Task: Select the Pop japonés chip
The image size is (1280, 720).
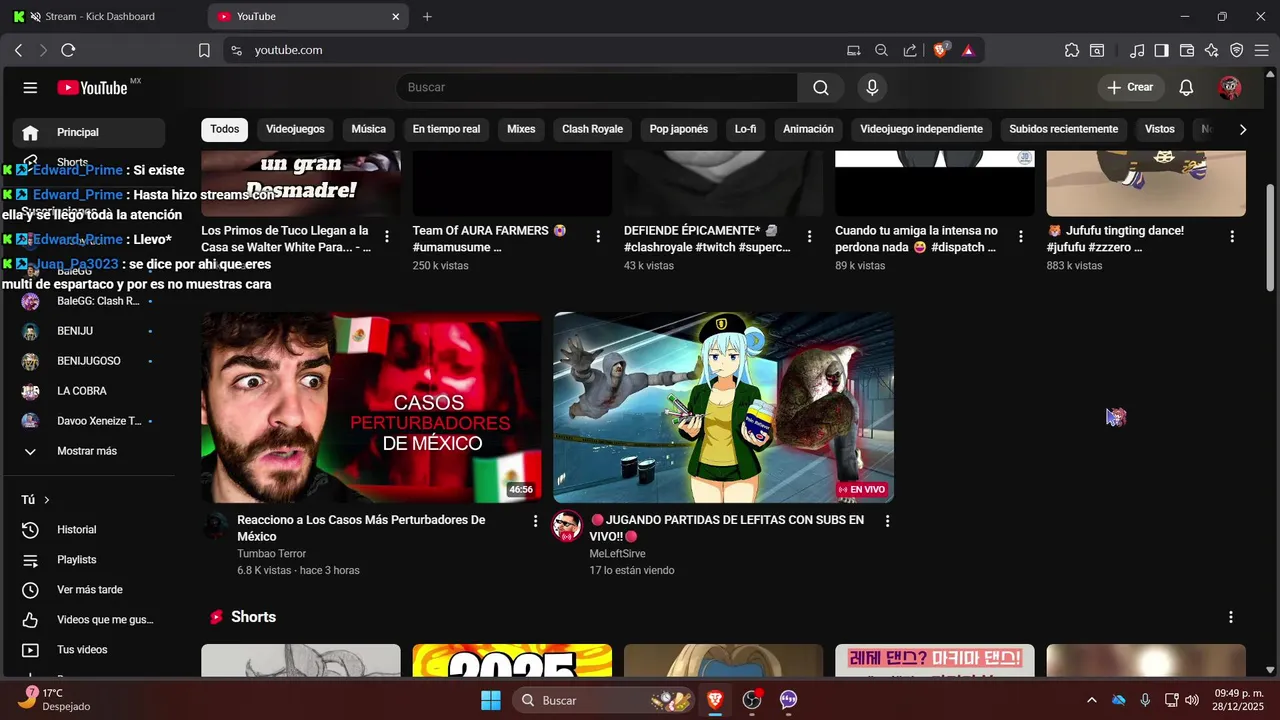Action: (679, 129)
